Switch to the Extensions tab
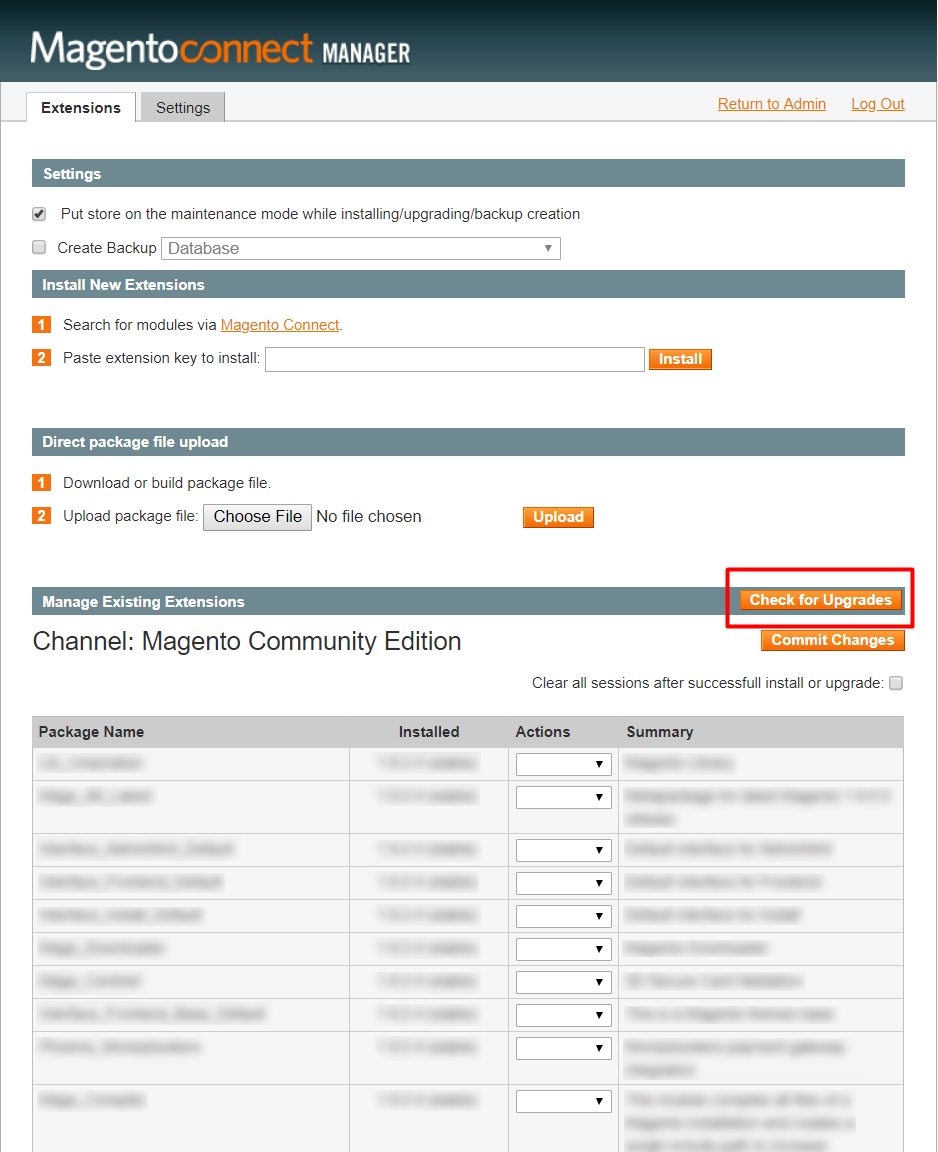The image size is (938, 1152). coord(81,107)
